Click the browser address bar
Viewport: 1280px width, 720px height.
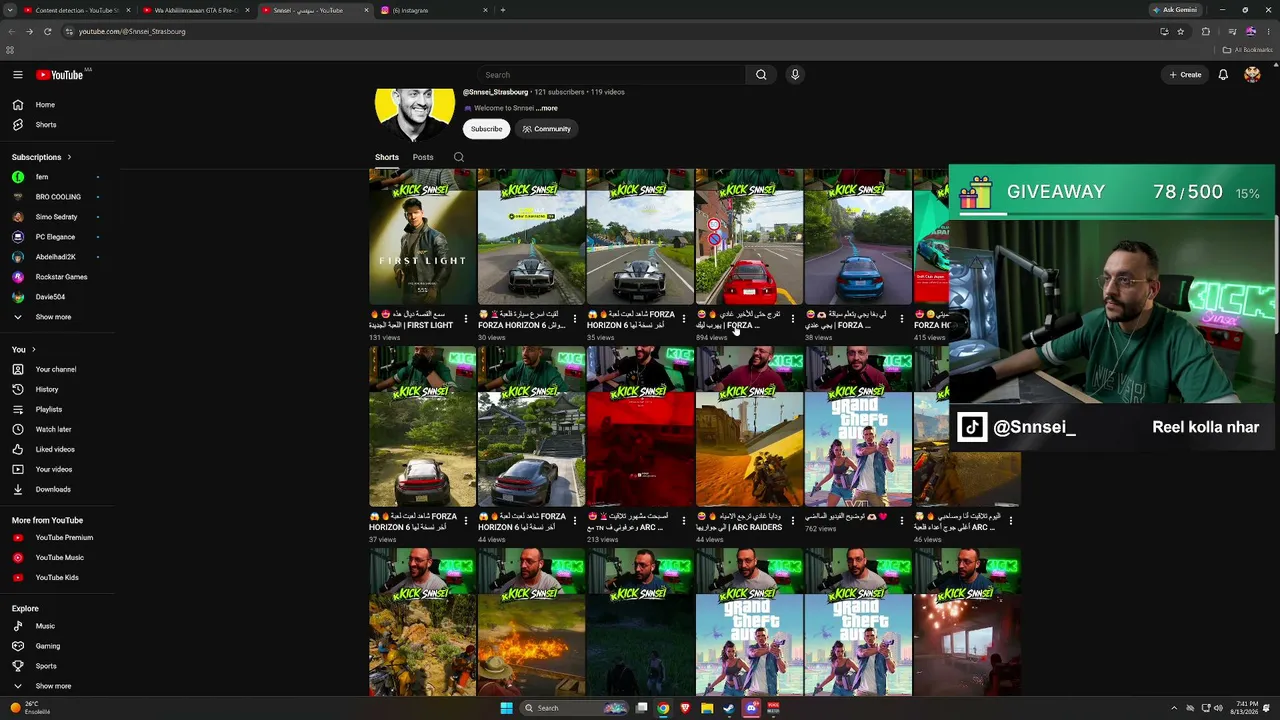pos(612,31)
